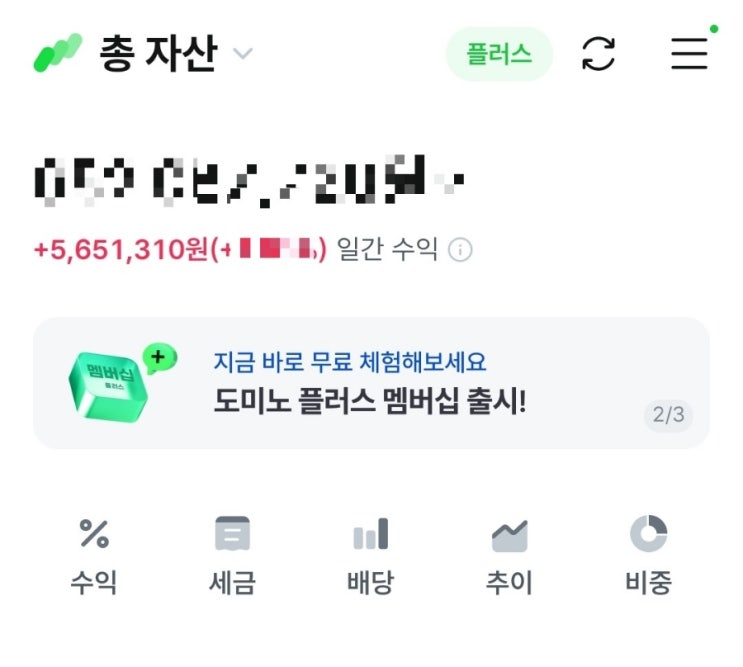Tap the 2/3 banner page indicator
The image size is (743, 667).
668,415
